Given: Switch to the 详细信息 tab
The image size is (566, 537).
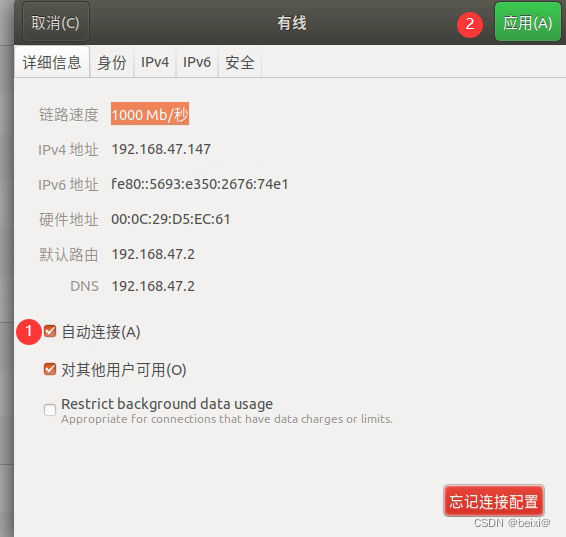Looking at the screenshot, I should tap(52, 62).
